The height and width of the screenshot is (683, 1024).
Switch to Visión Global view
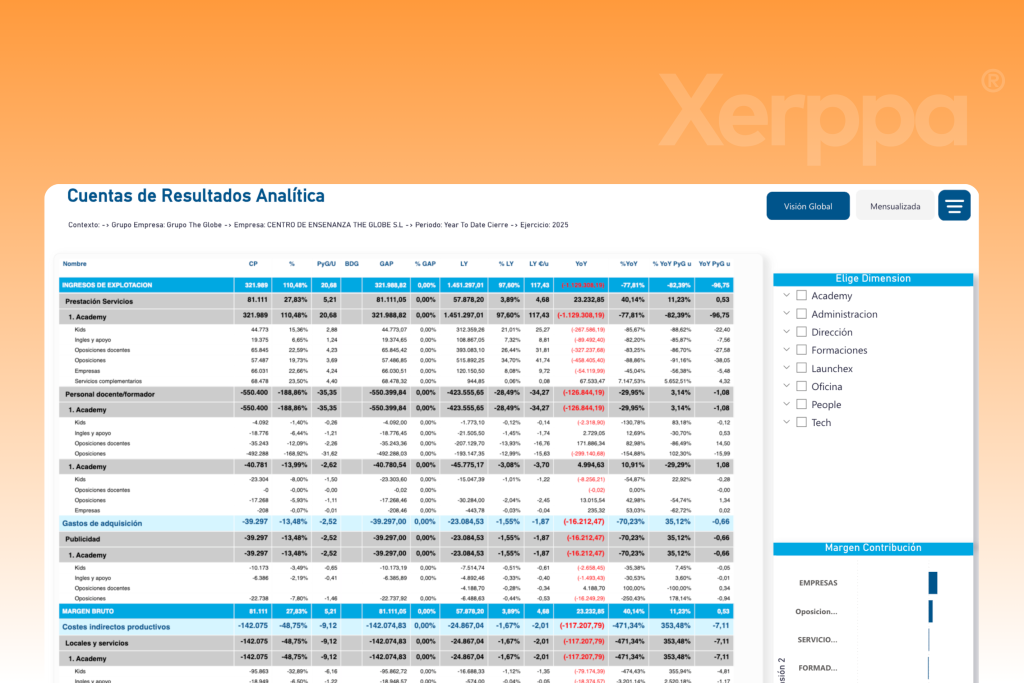click(808, 206)
